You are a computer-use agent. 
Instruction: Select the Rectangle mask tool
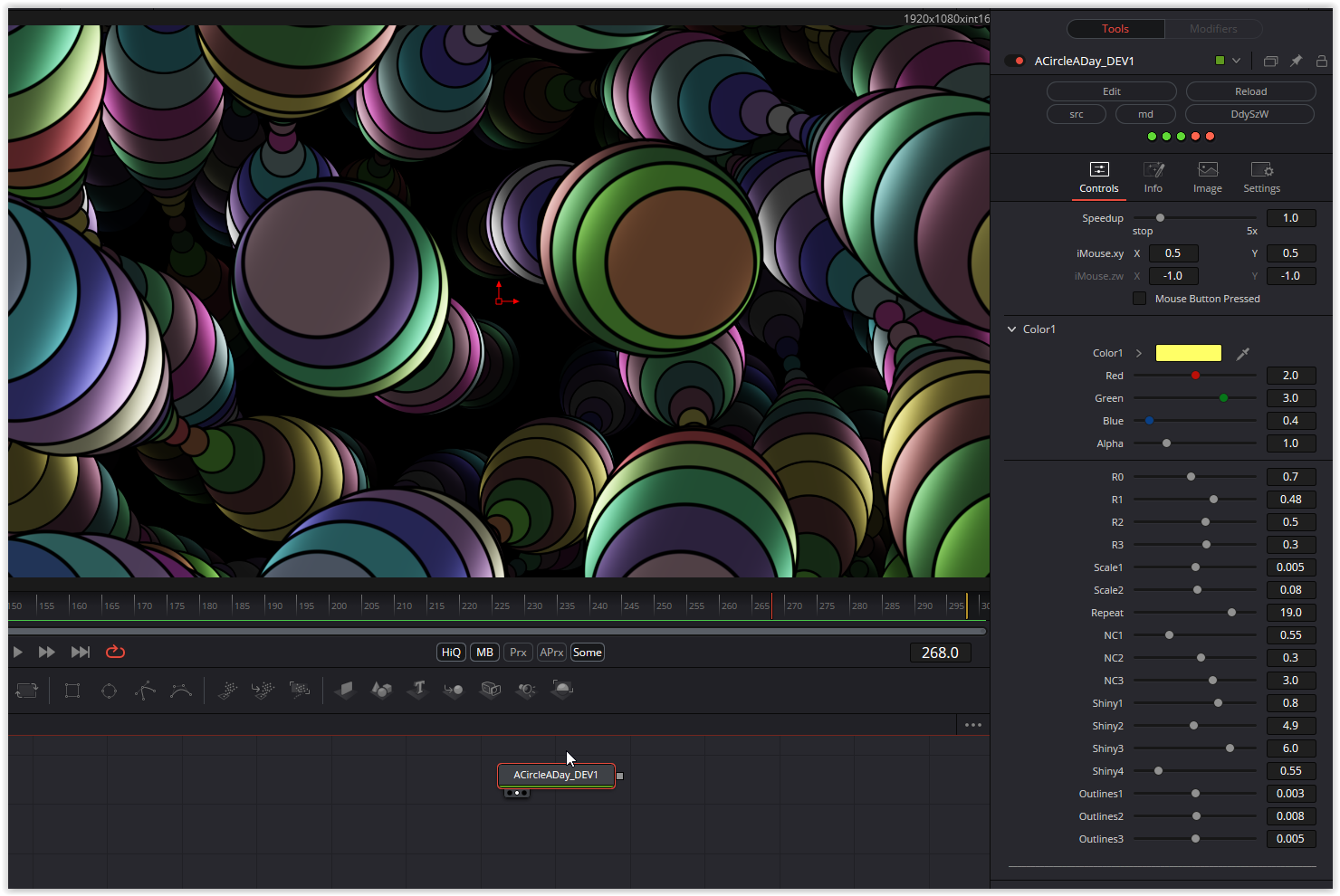[72, 691]
